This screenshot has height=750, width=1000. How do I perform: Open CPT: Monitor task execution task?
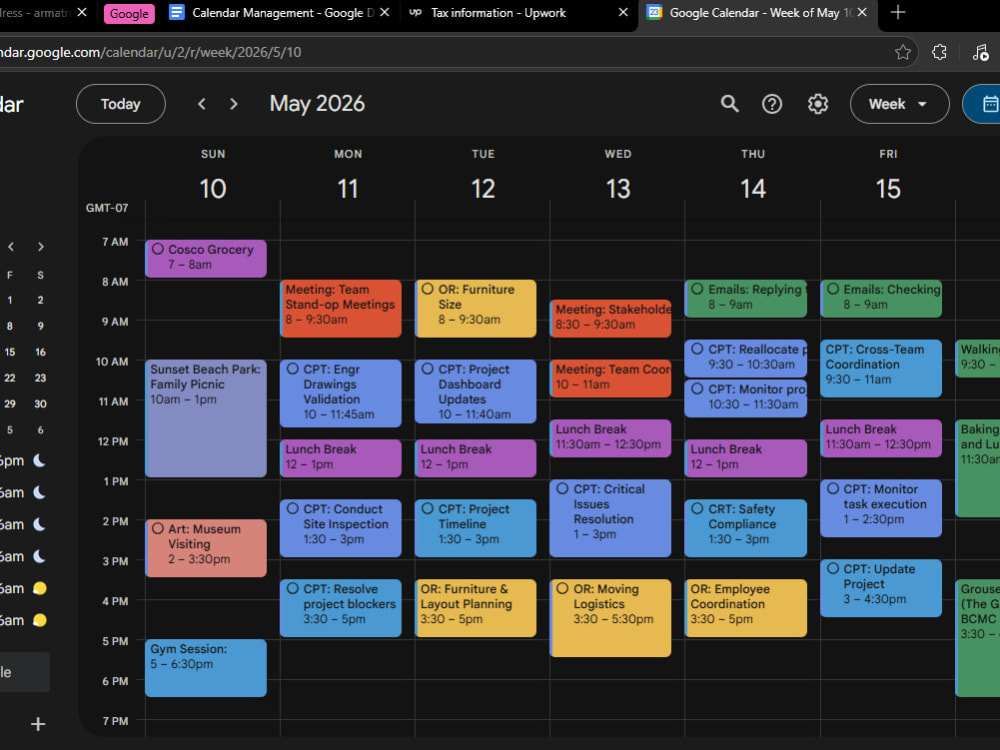[881, 508]
